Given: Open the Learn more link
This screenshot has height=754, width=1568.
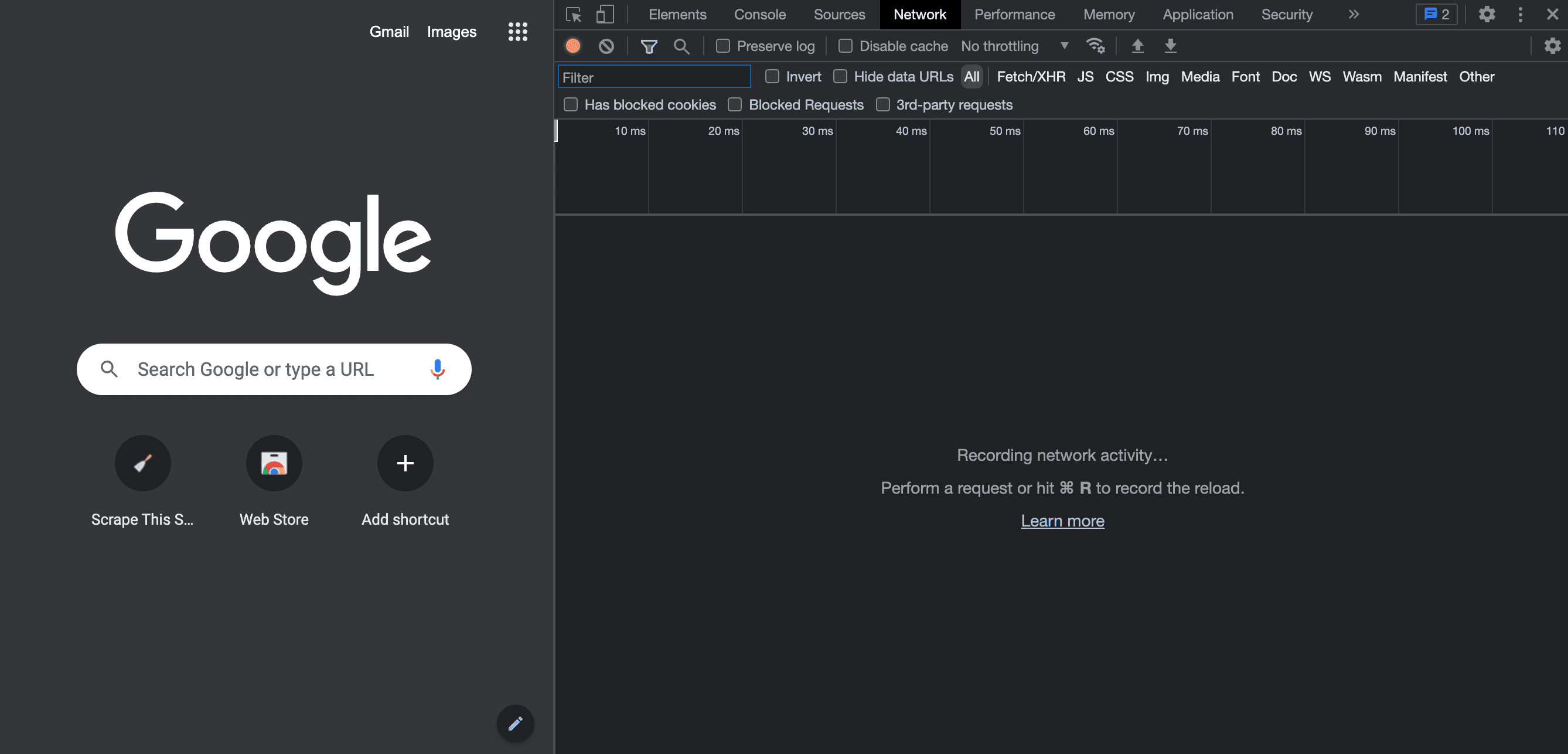Looking at the screenshot, I should point(1062,521).
